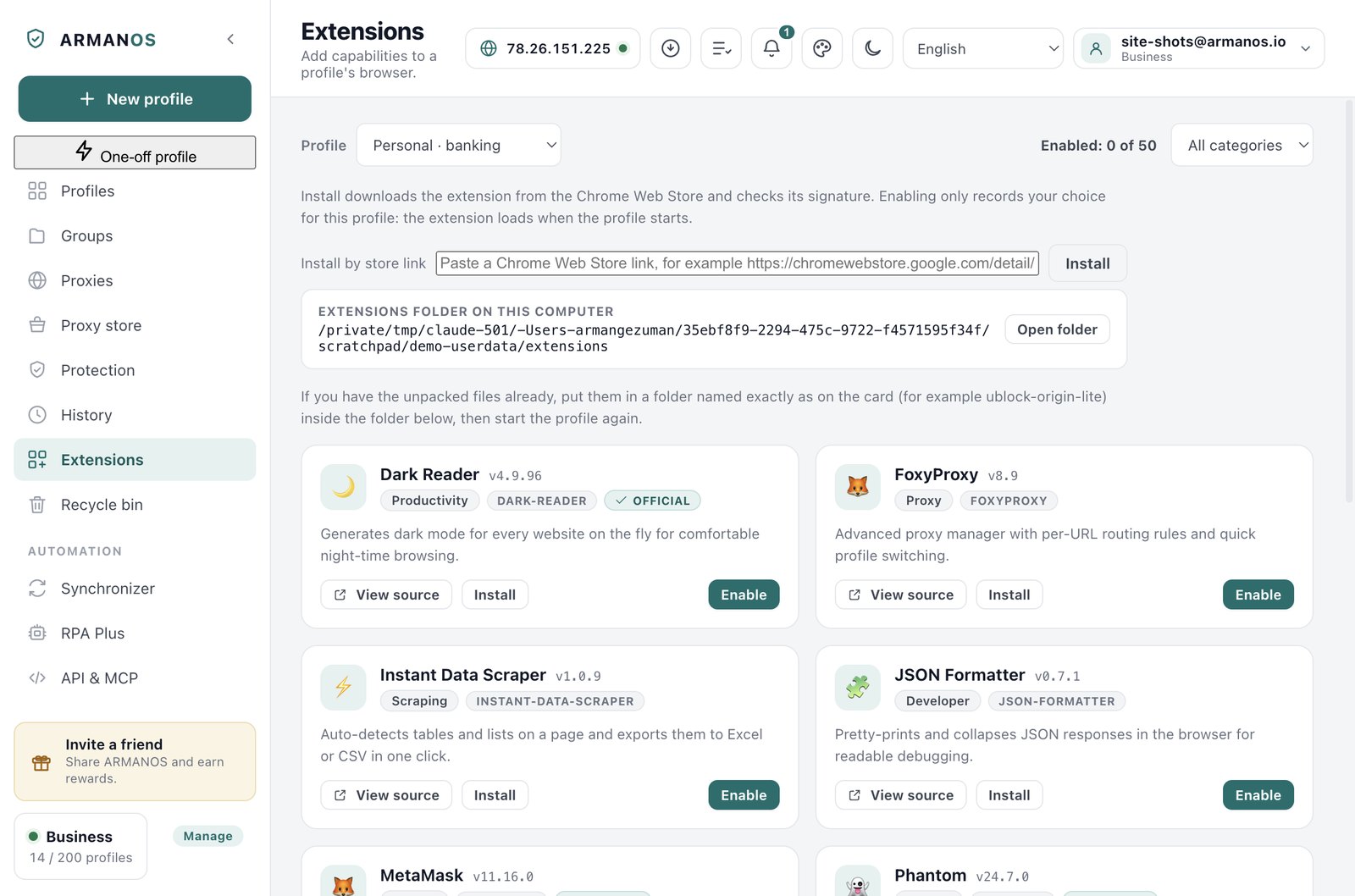1355x896 pixels.
Task: Click the DARK-READER folder name tag
Action: [x=542, y=501]
